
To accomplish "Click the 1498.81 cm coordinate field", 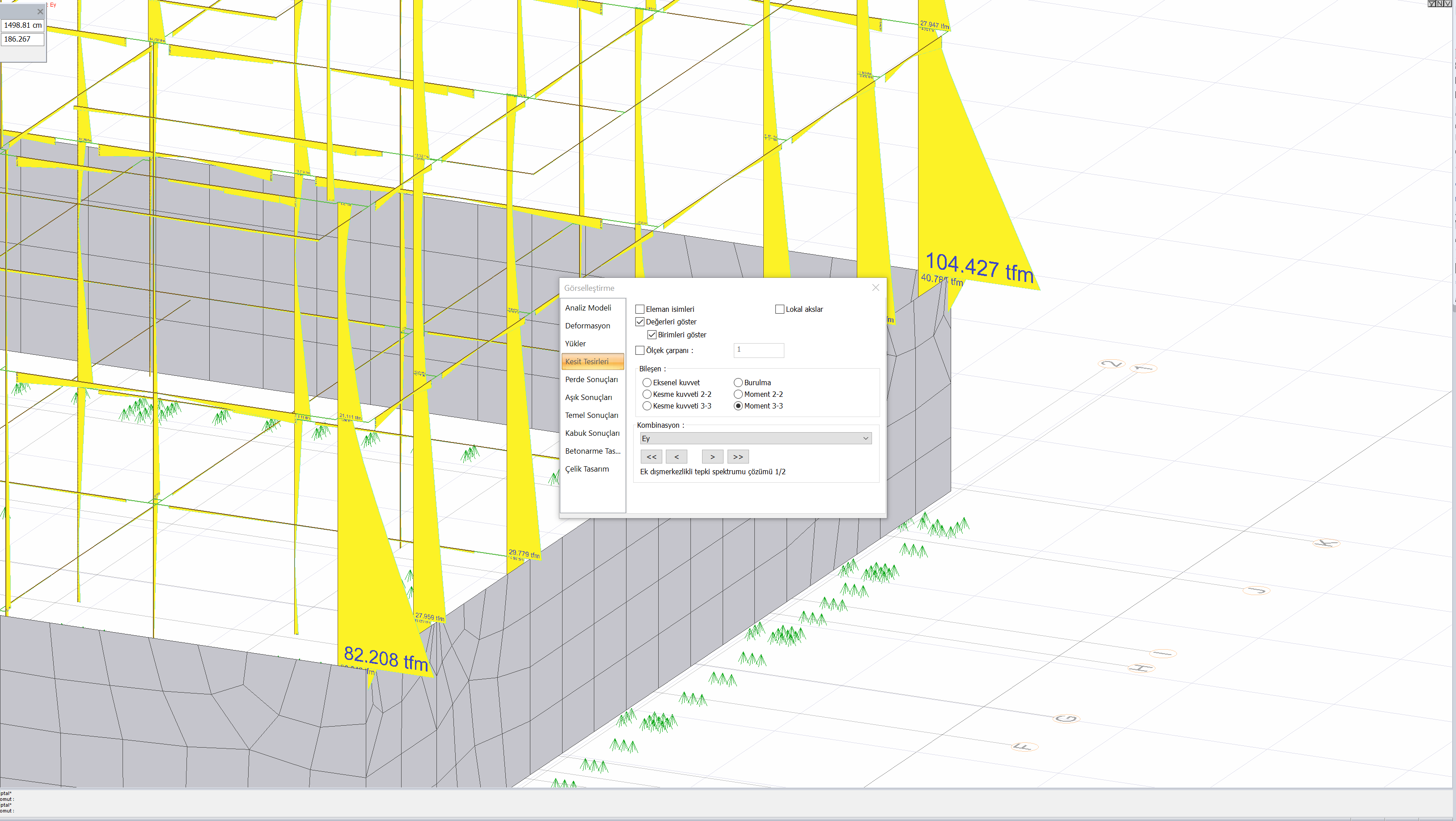I will pyautogui.click(x=23, y=25).
